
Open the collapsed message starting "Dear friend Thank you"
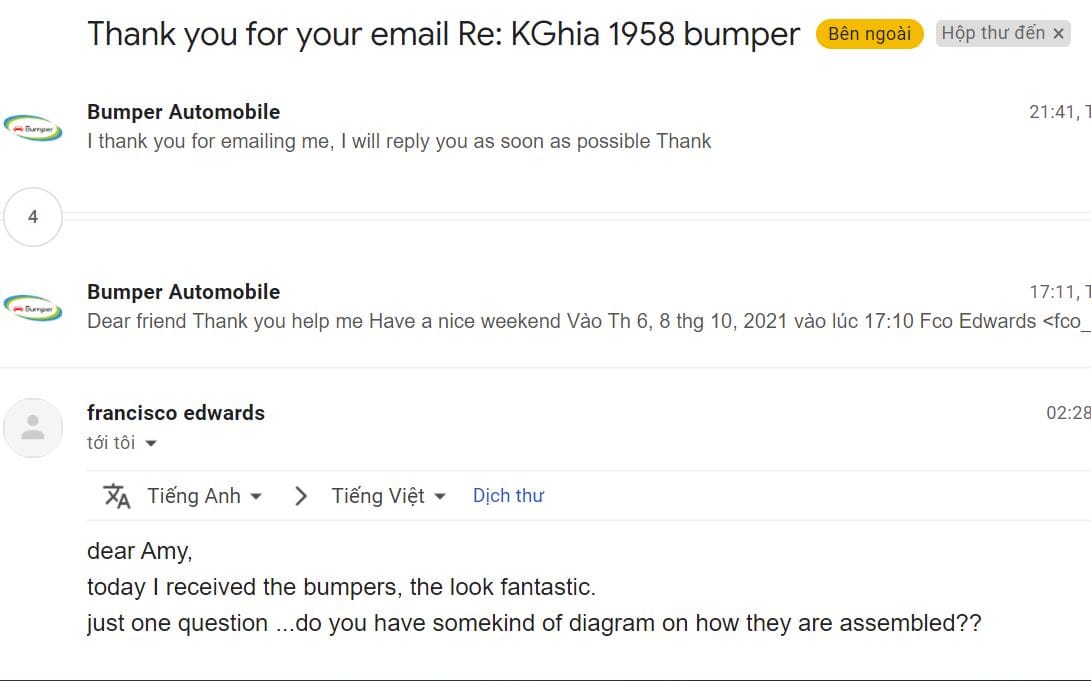click(x=560, y=322)
